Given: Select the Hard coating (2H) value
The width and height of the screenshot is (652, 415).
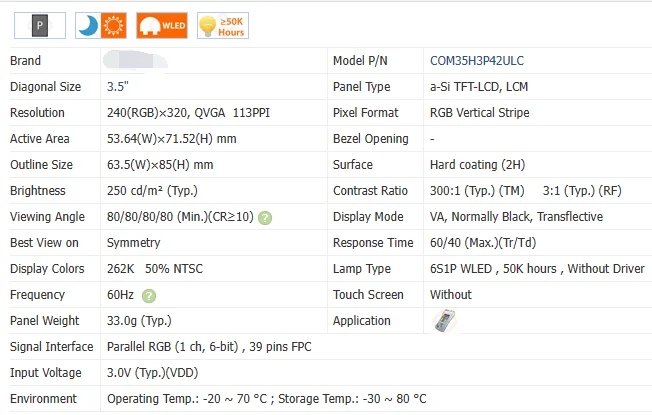Looking at the screenshot, I should (x=477, y=165).
